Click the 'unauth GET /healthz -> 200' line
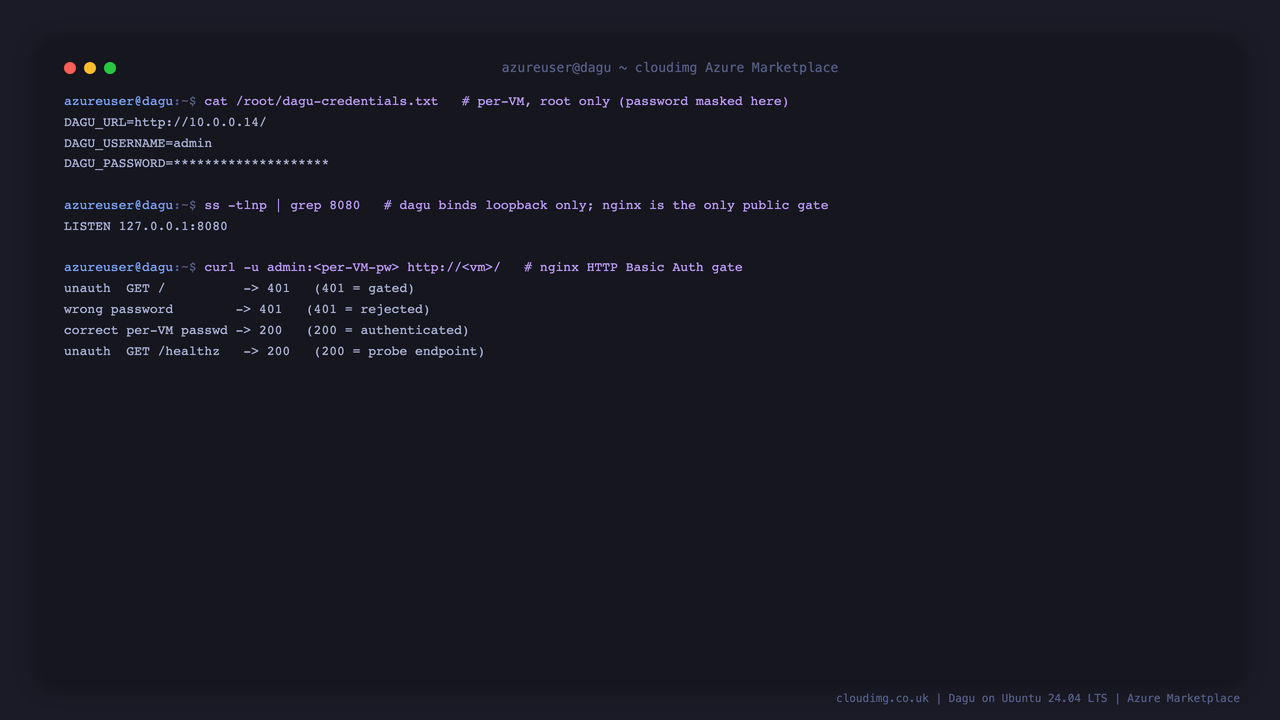The height and width of the screenshot is (720, 1280). point(274,351)
